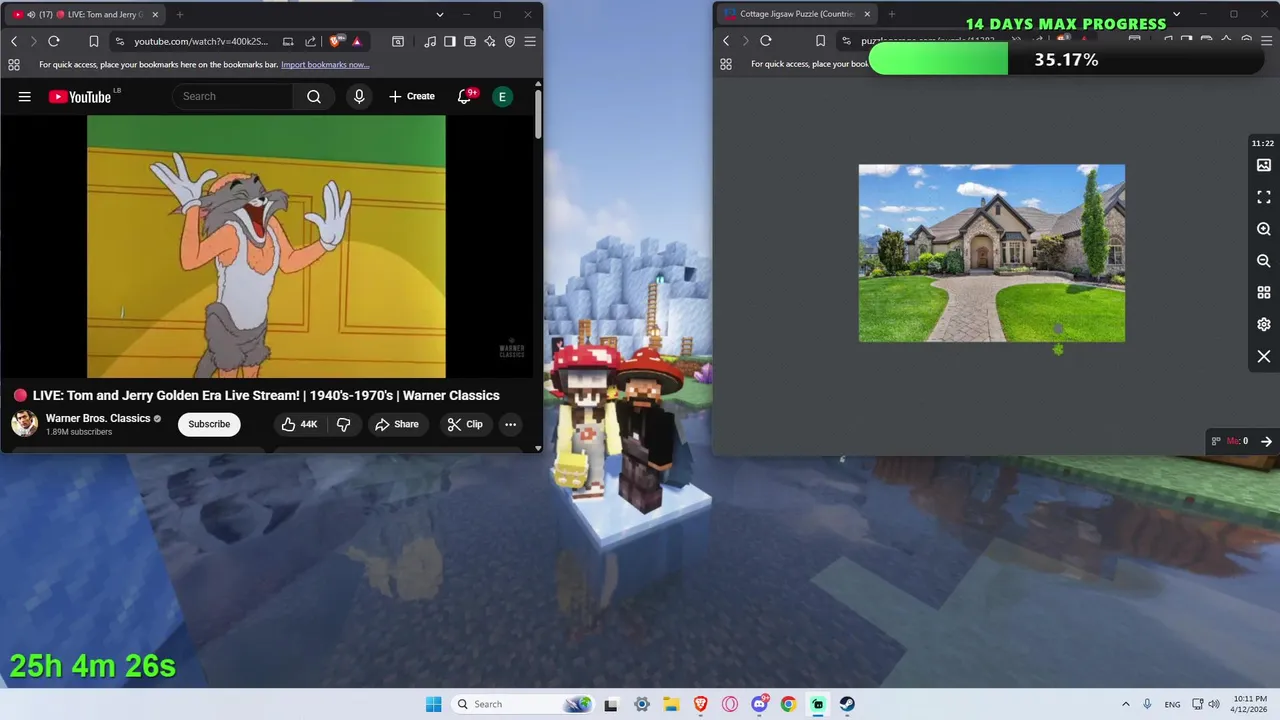Viewport: 1280px width, 720px height.
Task: Click Import bookmarks now link
Action: pyautogui.click(x=325, y=64)
